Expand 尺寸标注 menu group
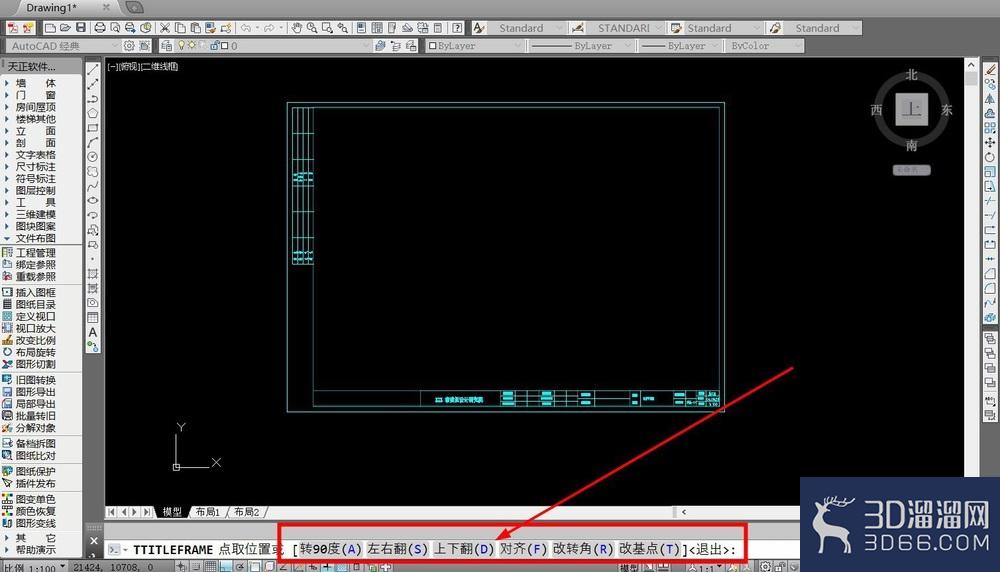Image resolution: width=1000 pixels, height=572 pixels. 36,166
